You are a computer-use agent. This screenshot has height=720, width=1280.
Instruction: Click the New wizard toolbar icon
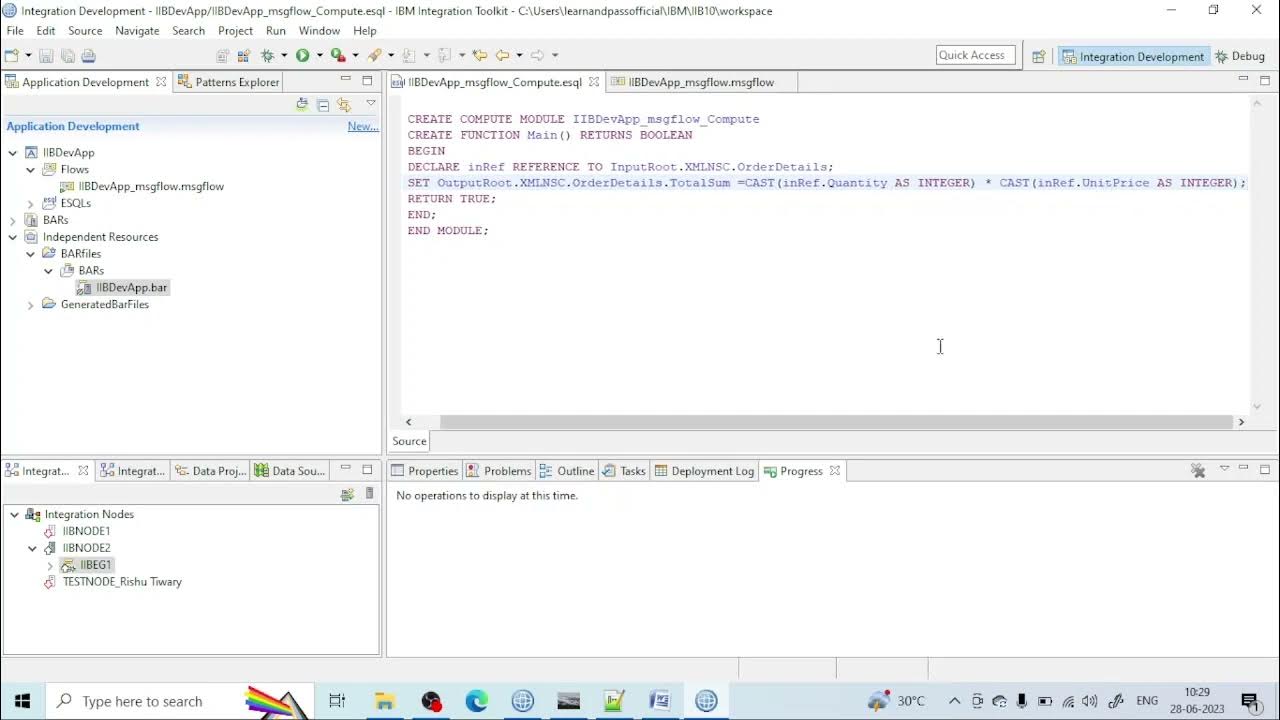click(x=12, y=56)
